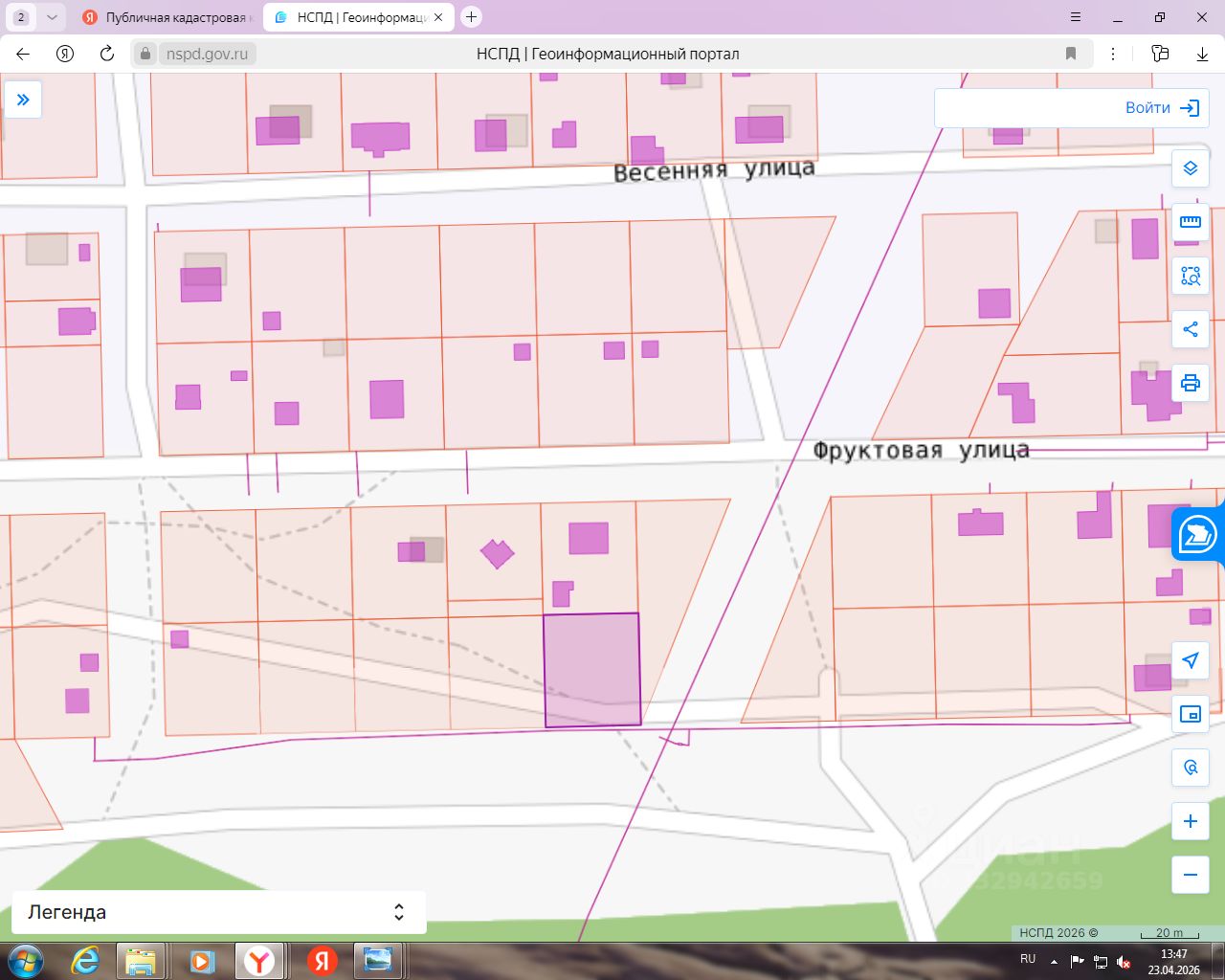
Task: Open the overview mini-map
Action: (x=1191, y=714)
